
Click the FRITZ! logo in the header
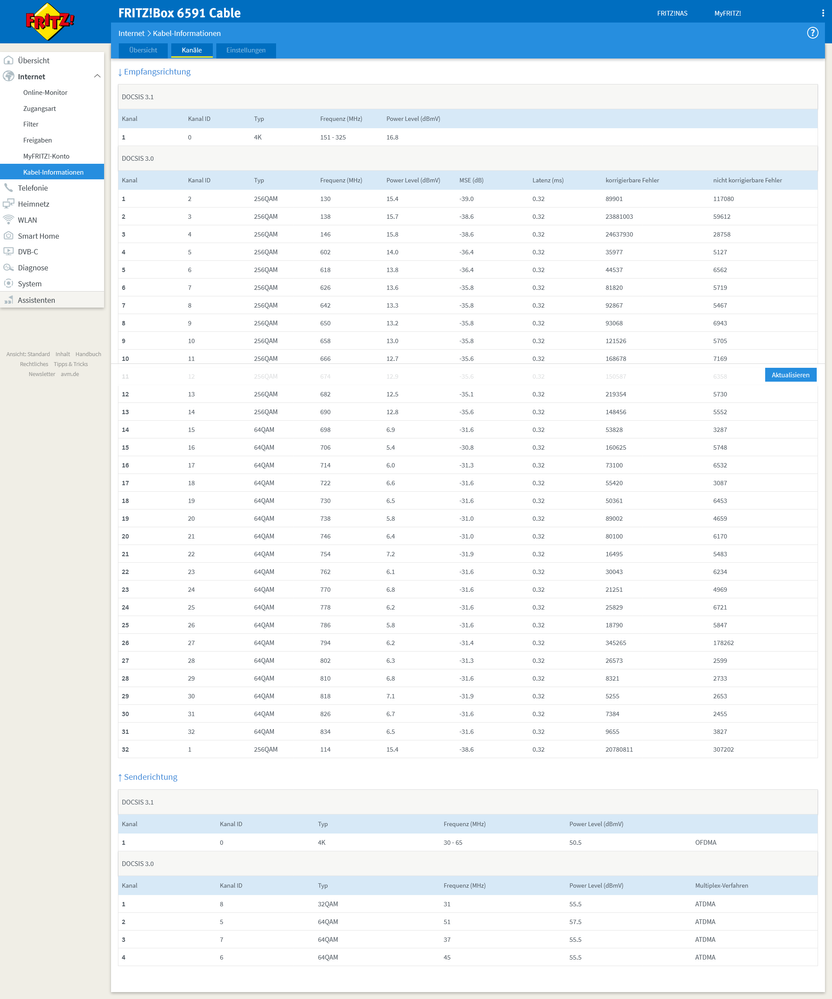[x=51, y=23]
